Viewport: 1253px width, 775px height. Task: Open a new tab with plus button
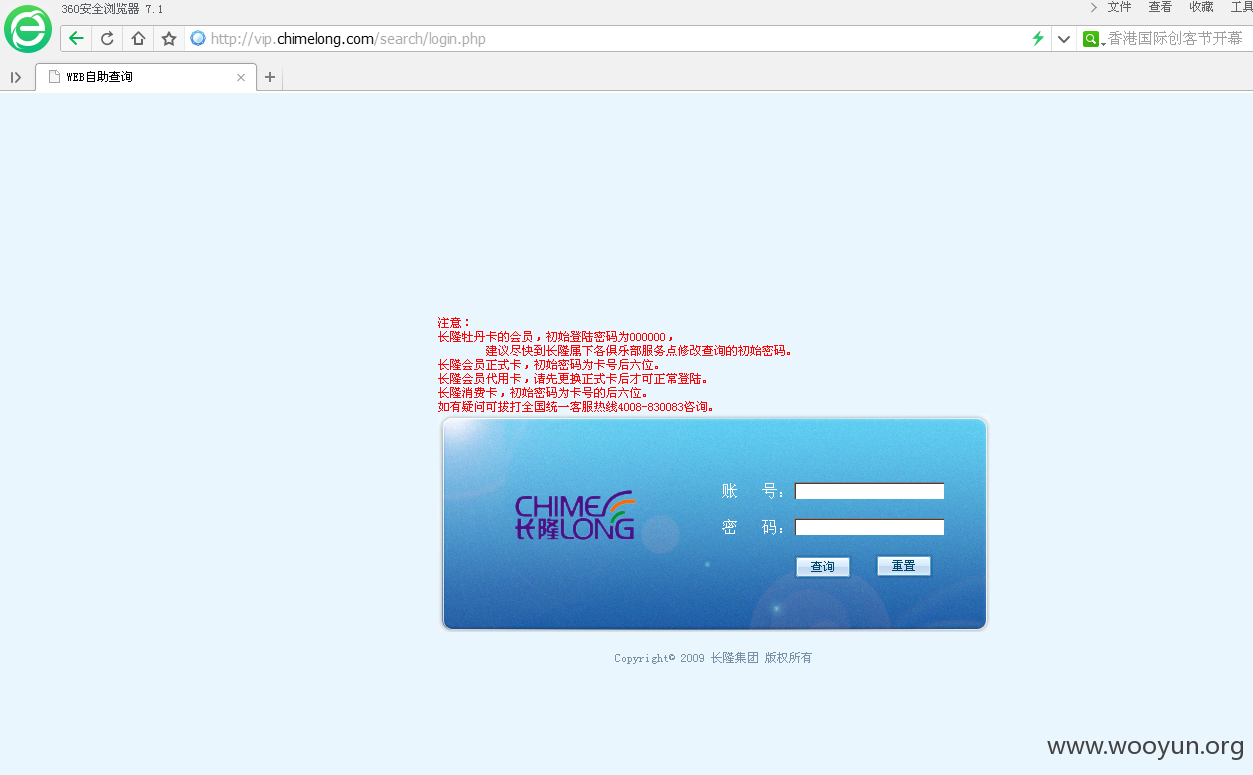click(270, 77)
